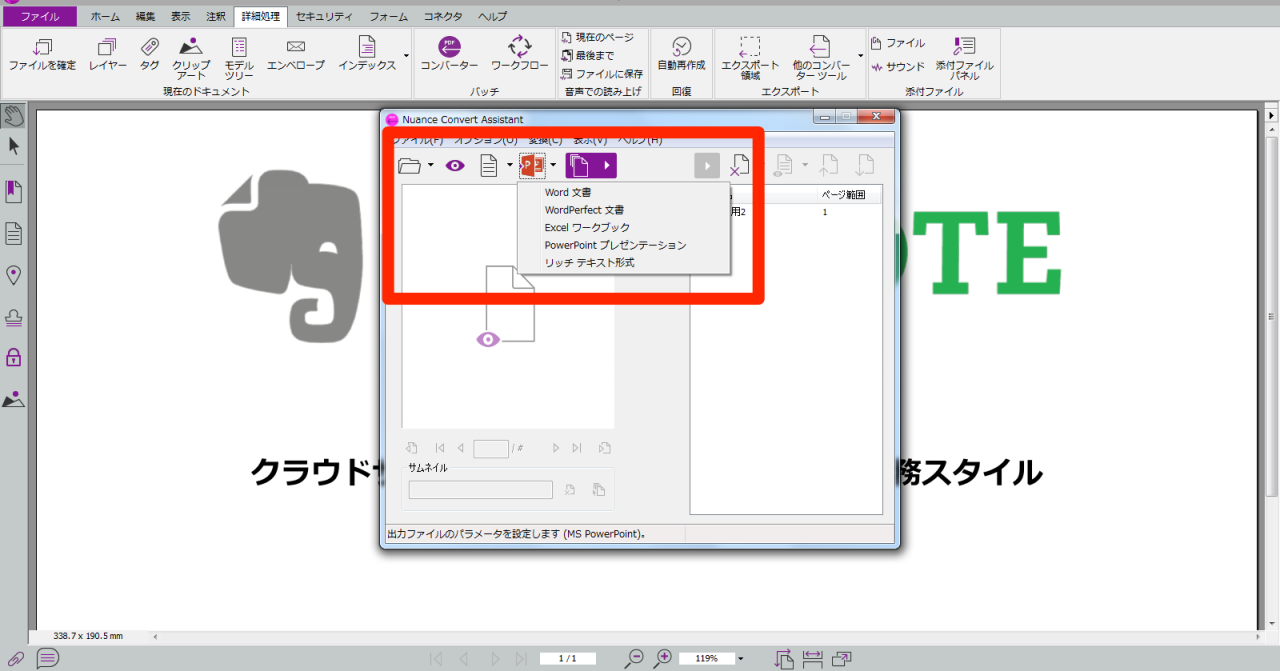This screenshot has width=1280, height=671.
Task: Click the page number box in Convert Assistant preview
Action: click(491, 449)
